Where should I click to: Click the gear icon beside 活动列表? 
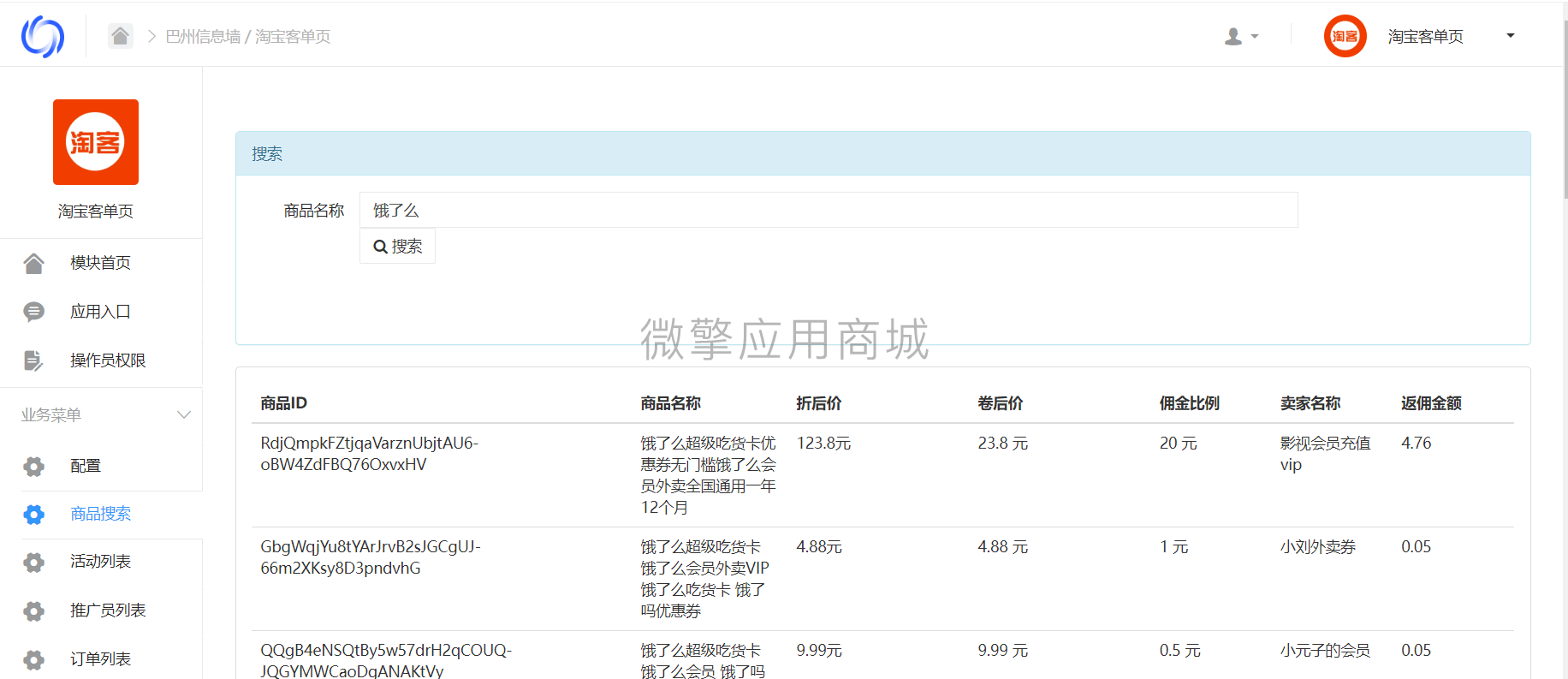33,562
